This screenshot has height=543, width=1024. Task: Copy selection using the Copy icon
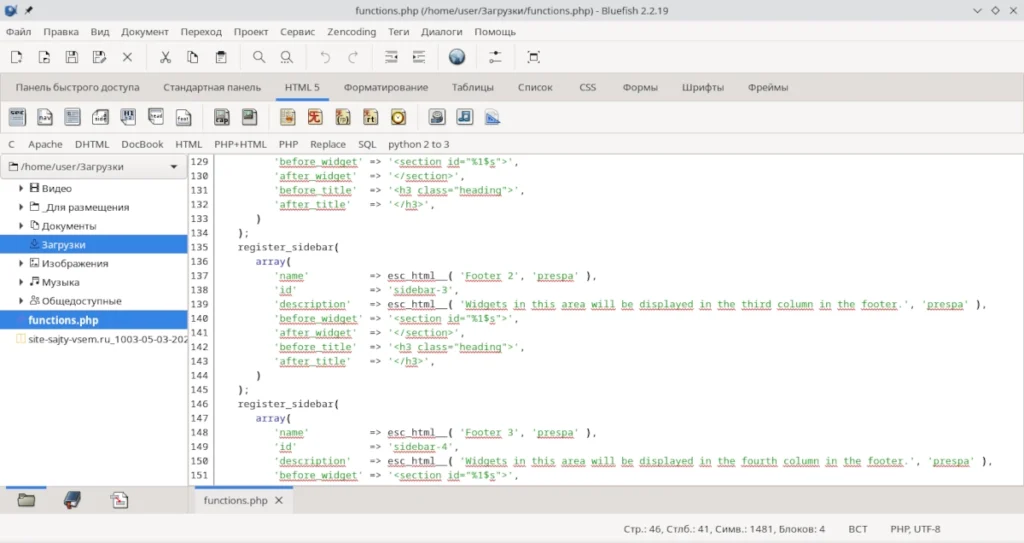click(x=193, y=58)
